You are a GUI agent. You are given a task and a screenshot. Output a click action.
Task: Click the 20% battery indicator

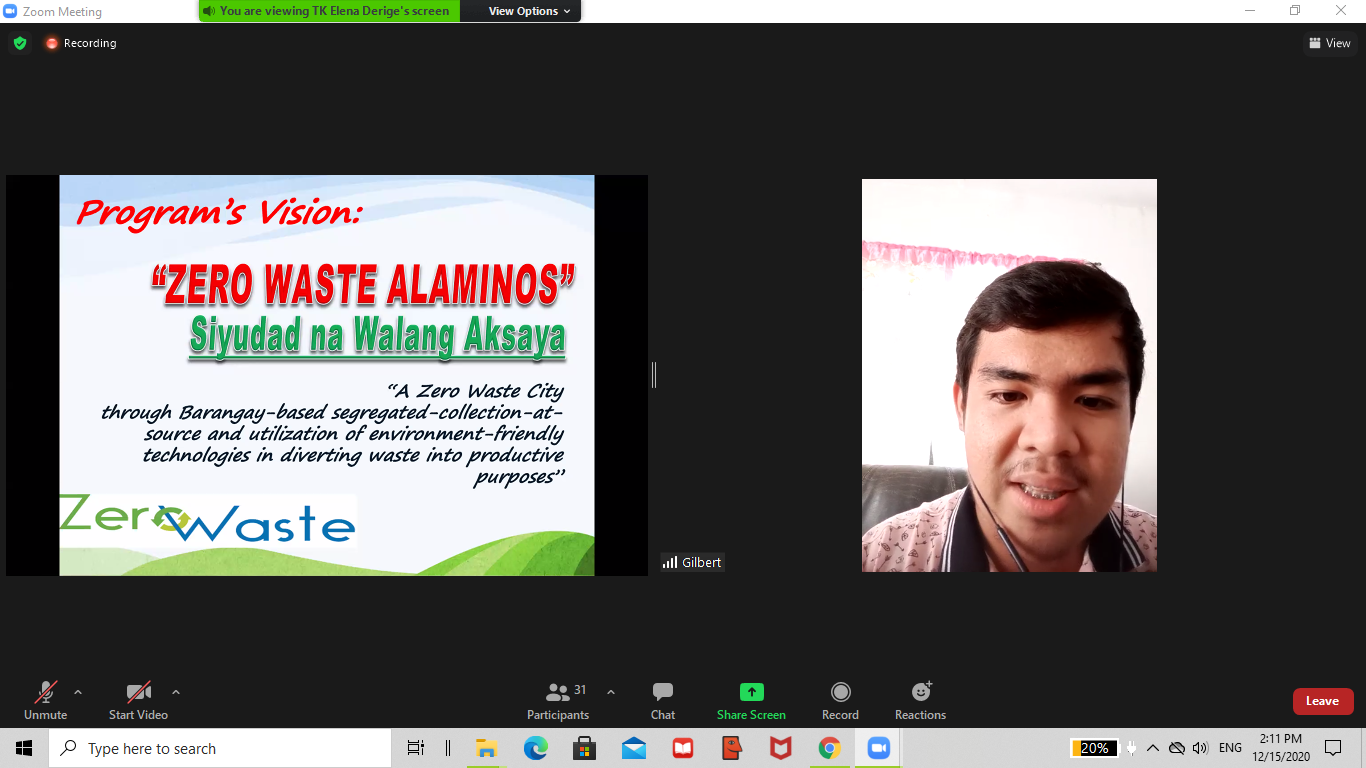(x=1094, y=748)
